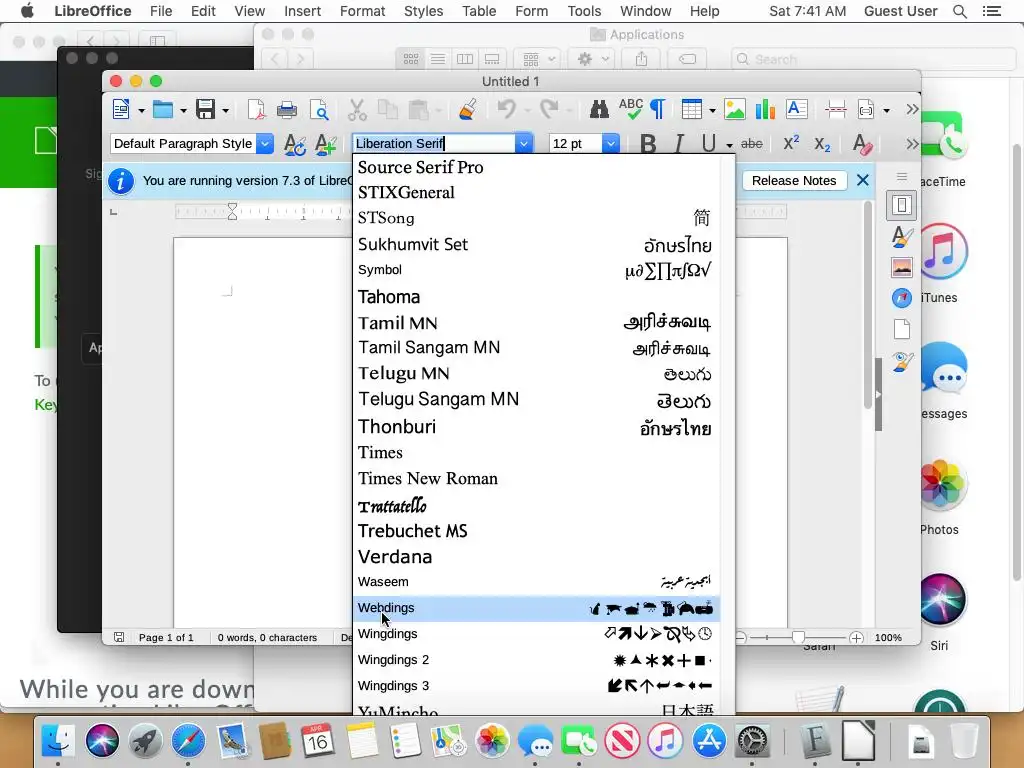1024x768 pixels.
Task: Open the sidebar Navigator compass icon
Action: pyautogui.click(x=902, y=298)
